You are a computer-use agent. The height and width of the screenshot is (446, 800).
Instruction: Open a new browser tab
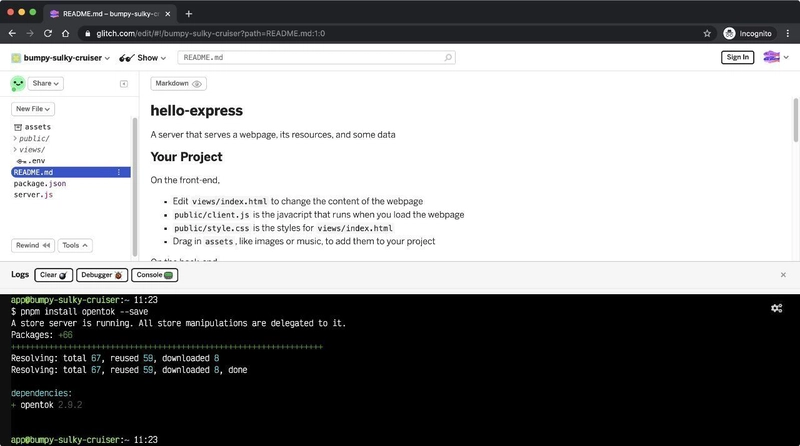[189, 14]
